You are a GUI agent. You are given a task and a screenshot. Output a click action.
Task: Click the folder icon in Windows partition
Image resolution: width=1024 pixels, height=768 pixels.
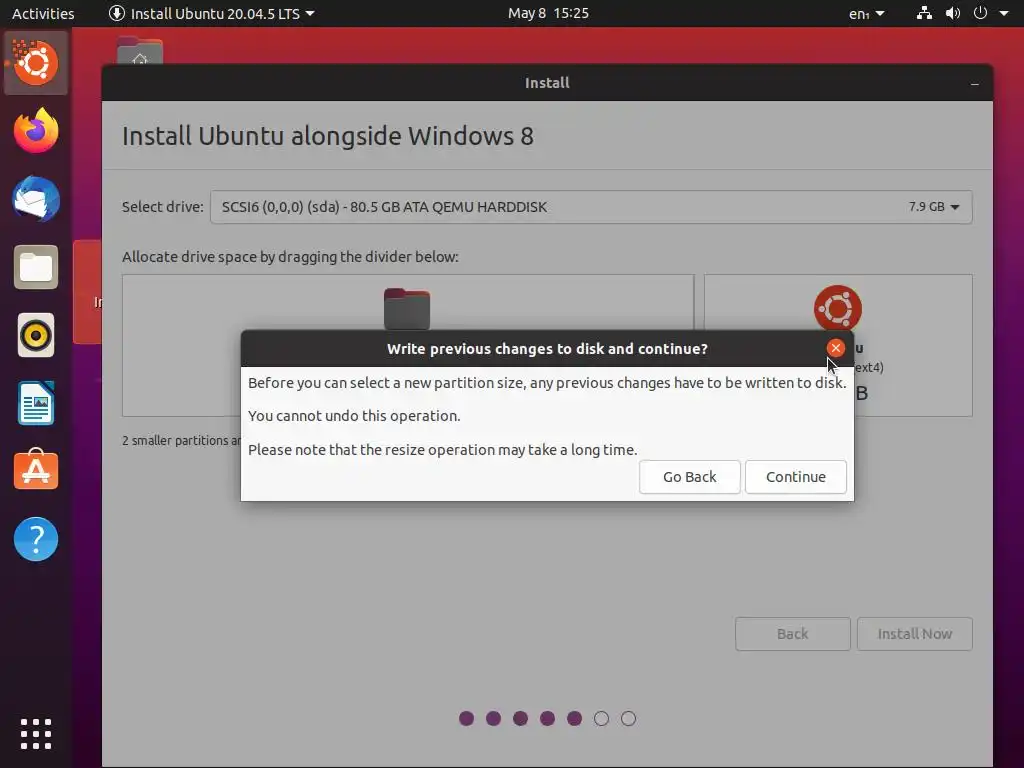tap(407, 310)
